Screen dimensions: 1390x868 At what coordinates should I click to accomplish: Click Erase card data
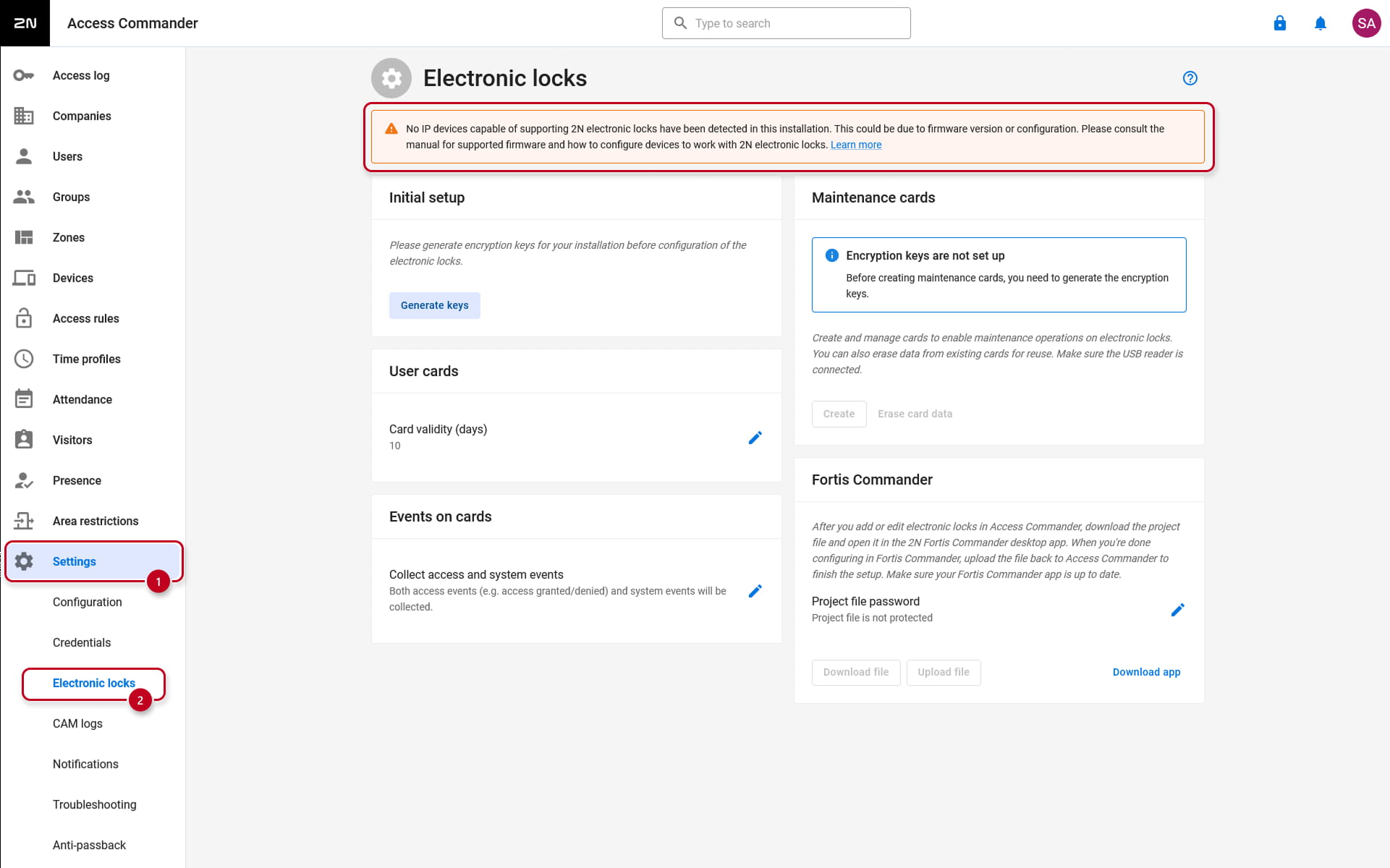coord(915,414)
